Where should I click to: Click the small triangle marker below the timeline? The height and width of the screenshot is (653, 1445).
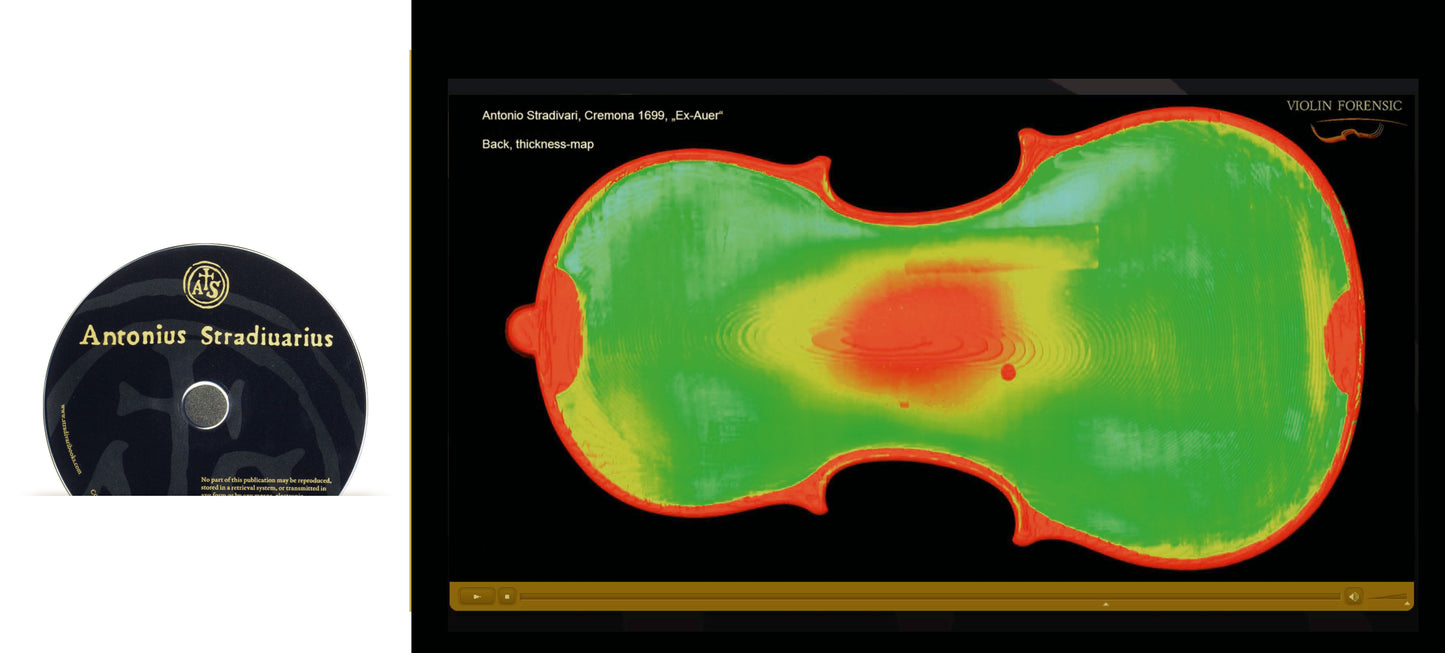[1105, 605]
